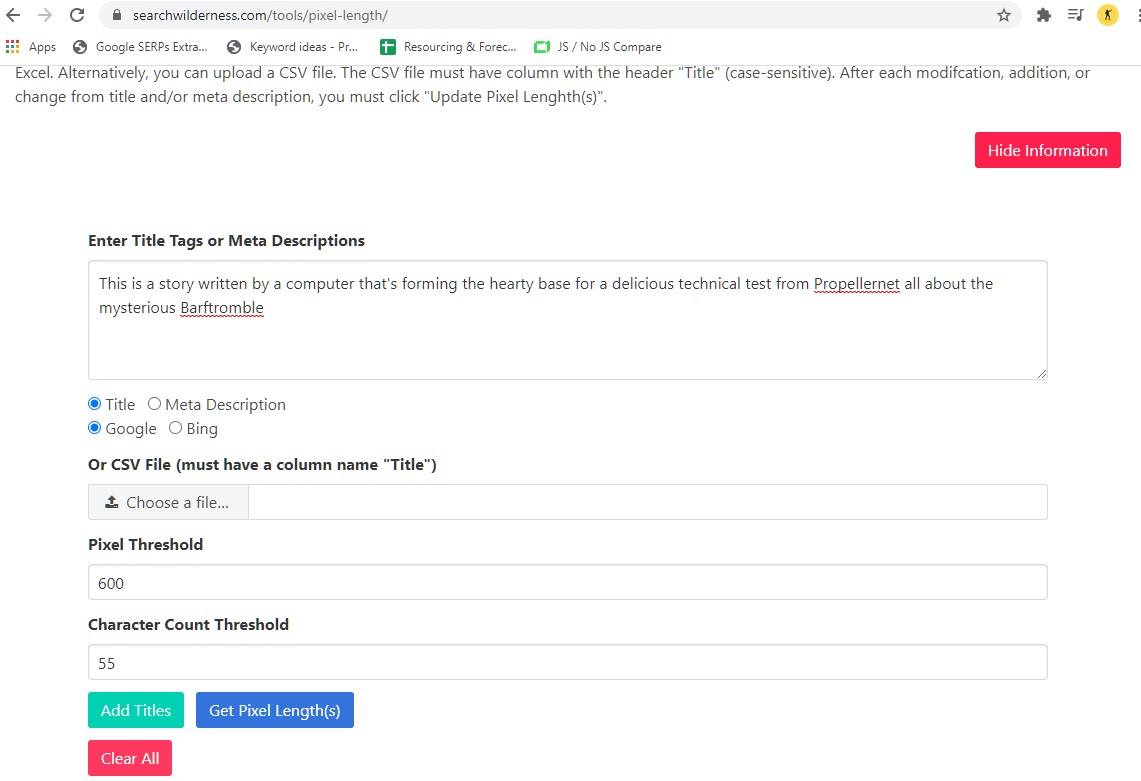Screen dimensions: 1141x781
Task: Select the Title radio button
Action: [x=95, y=403]
